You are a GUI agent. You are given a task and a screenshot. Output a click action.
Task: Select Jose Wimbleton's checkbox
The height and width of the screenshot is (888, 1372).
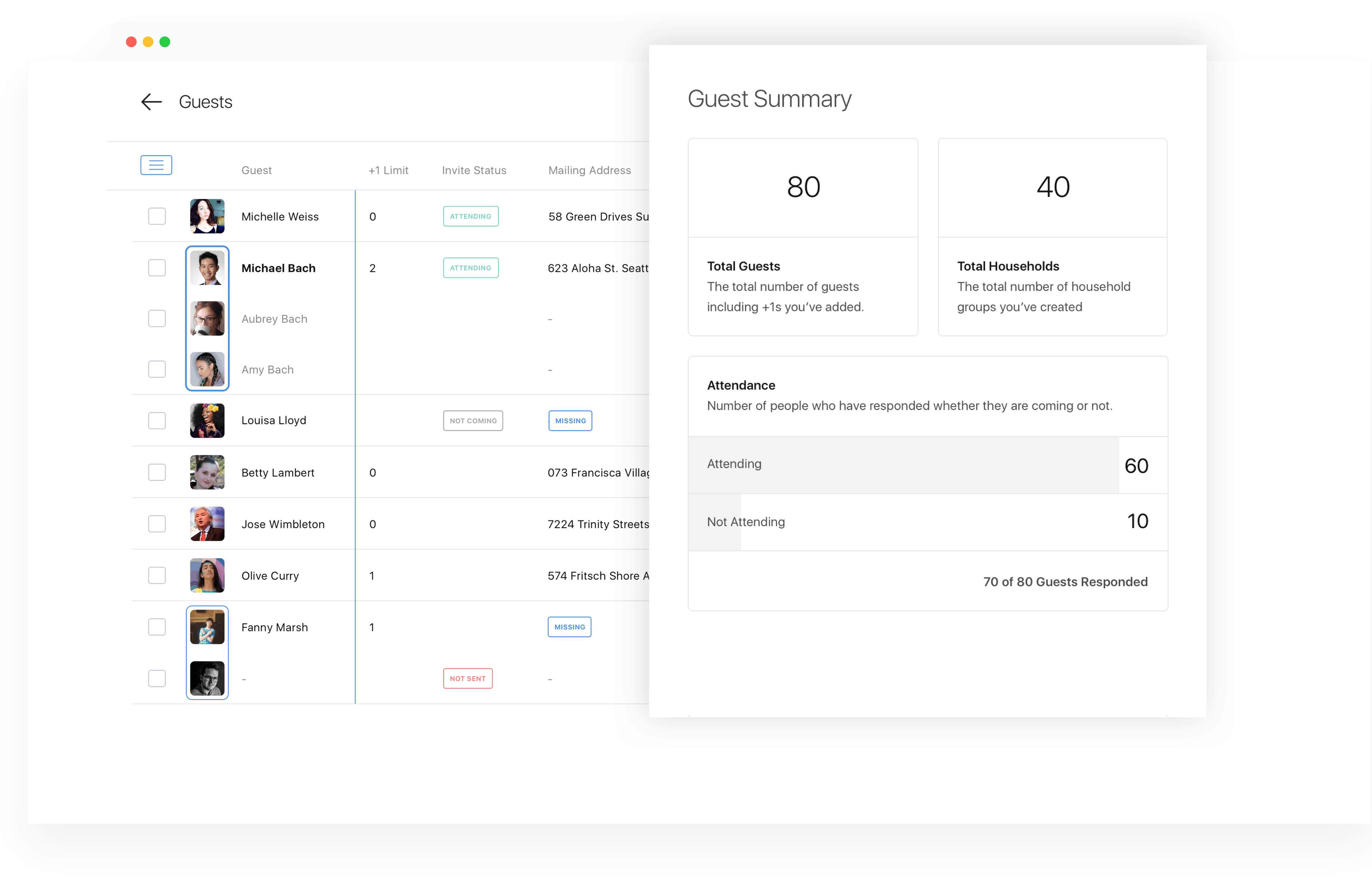click(157, 524)
